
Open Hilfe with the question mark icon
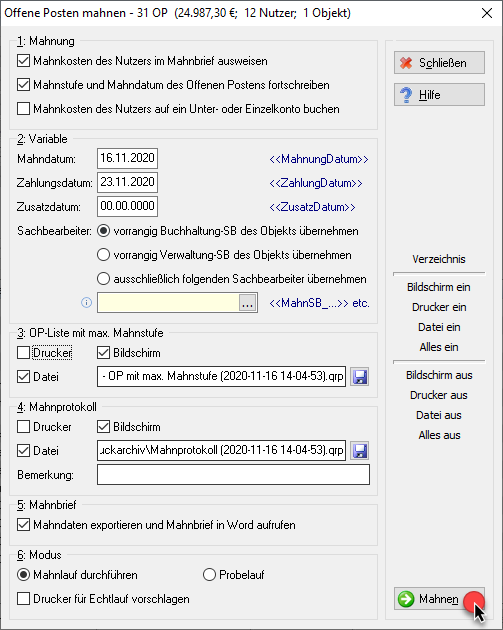439,95
